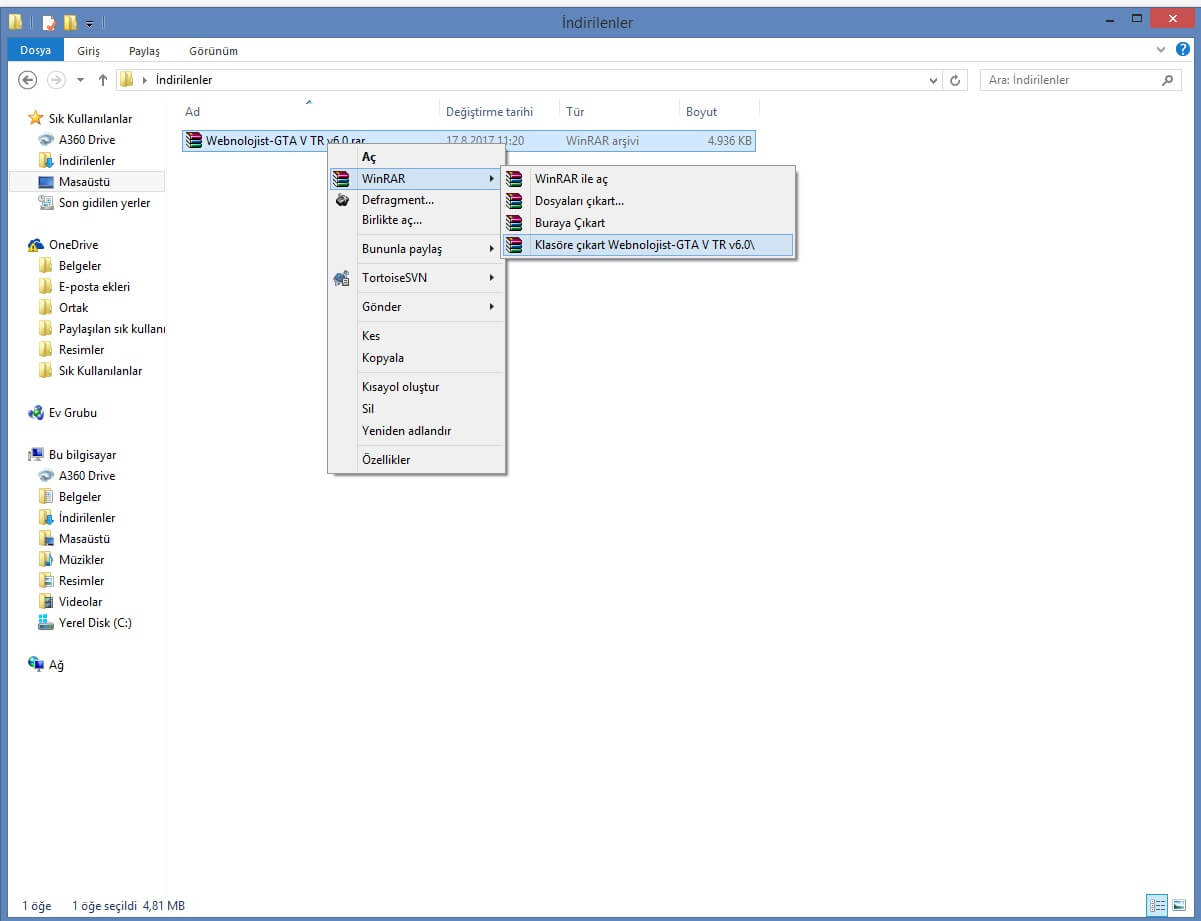Open the Giriş ribbon tab
This screenshot has width=1201, height=921.
pos(88,50)
